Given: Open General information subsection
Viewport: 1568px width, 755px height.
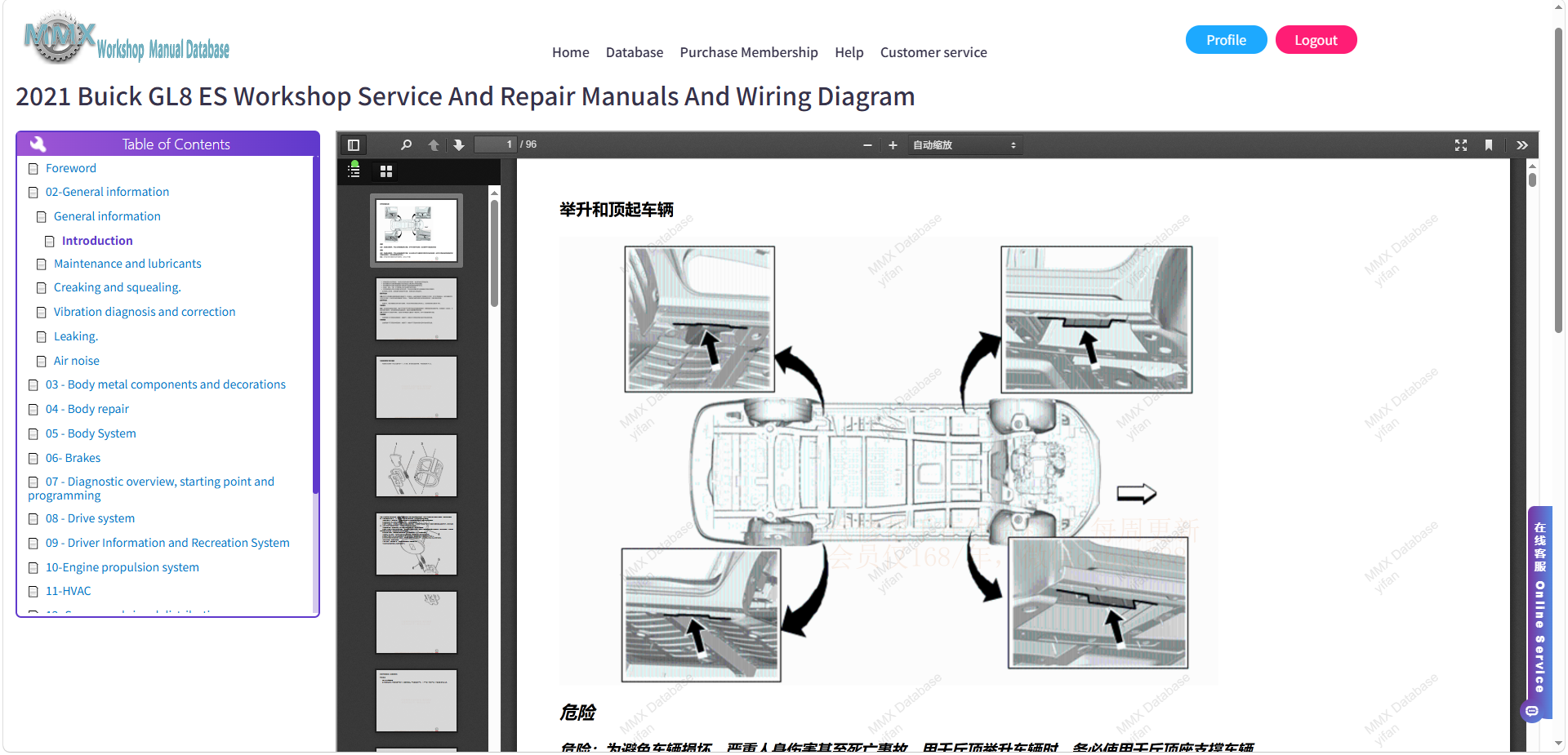Looking at the screenshot, I should [107, 216].
